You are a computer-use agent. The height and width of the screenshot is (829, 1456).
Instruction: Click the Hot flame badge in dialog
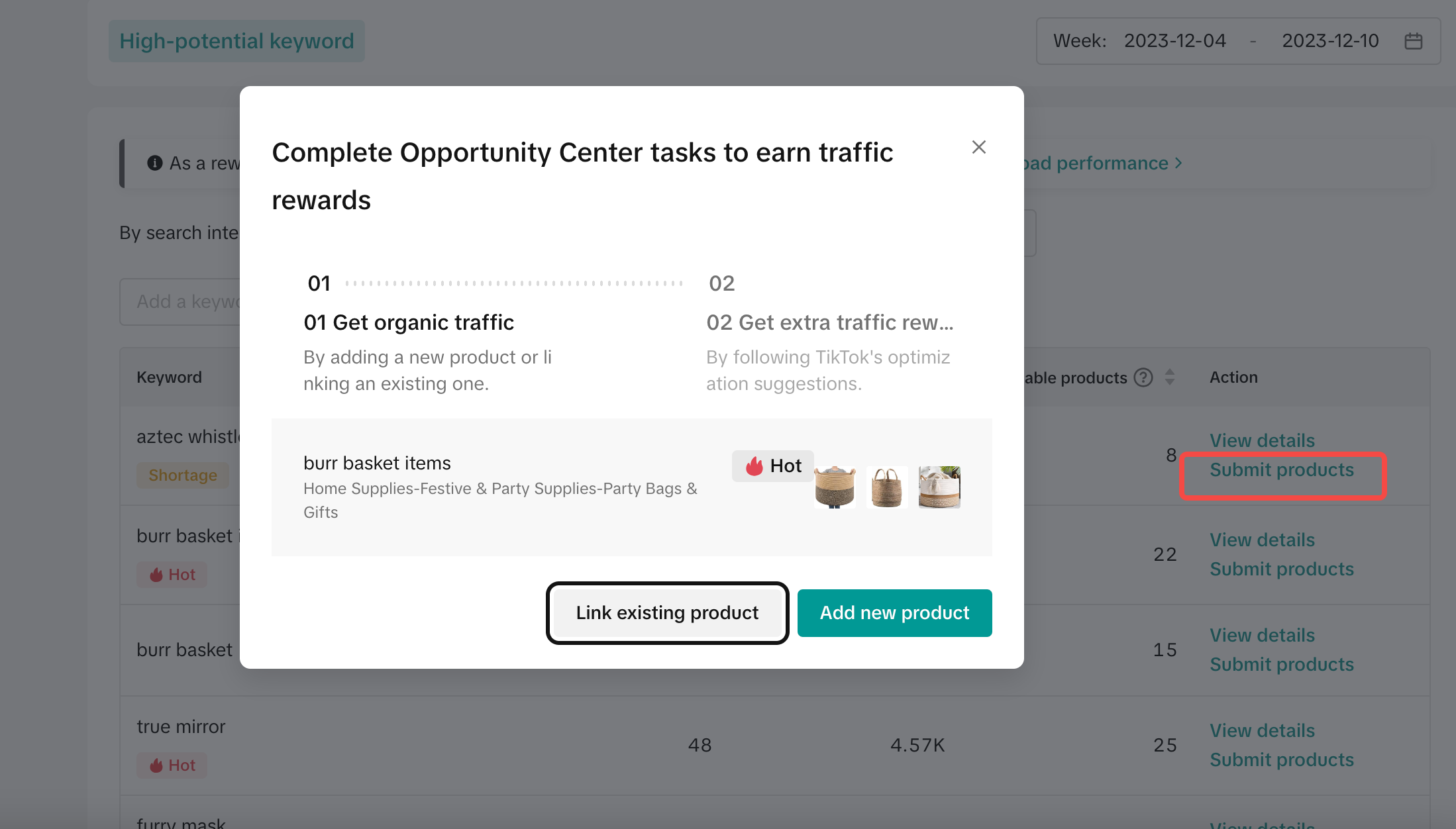point(773,466)
